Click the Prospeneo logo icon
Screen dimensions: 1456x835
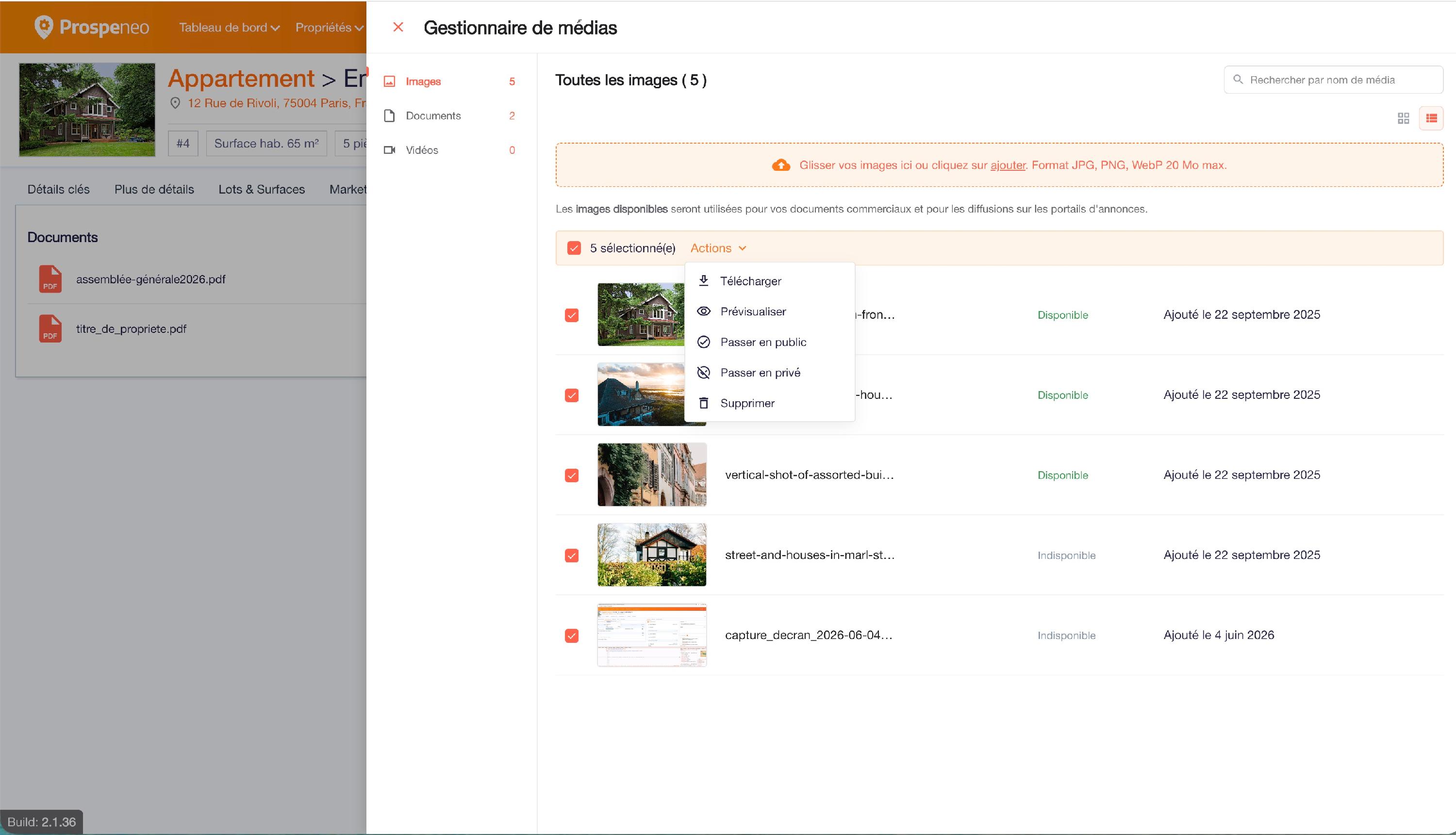coord(44,27)
